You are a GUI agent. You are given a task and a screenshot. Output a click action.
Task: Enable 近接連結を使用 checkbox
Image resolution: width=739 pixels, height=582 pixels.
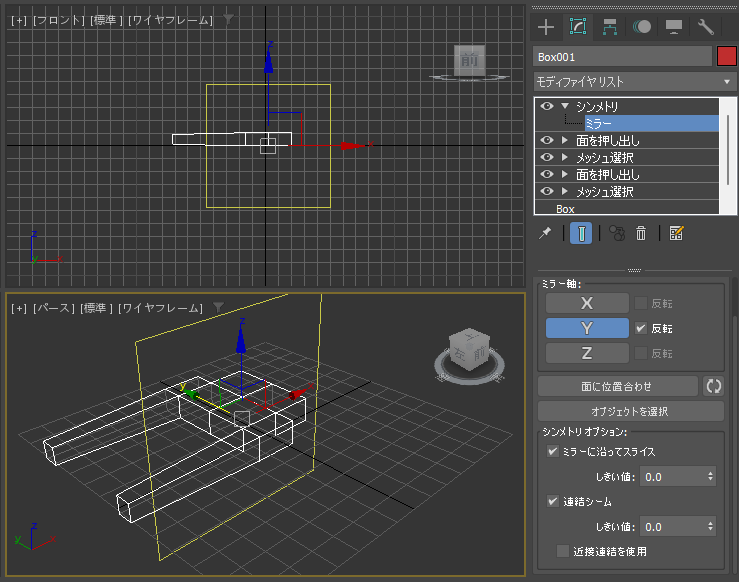563,551
